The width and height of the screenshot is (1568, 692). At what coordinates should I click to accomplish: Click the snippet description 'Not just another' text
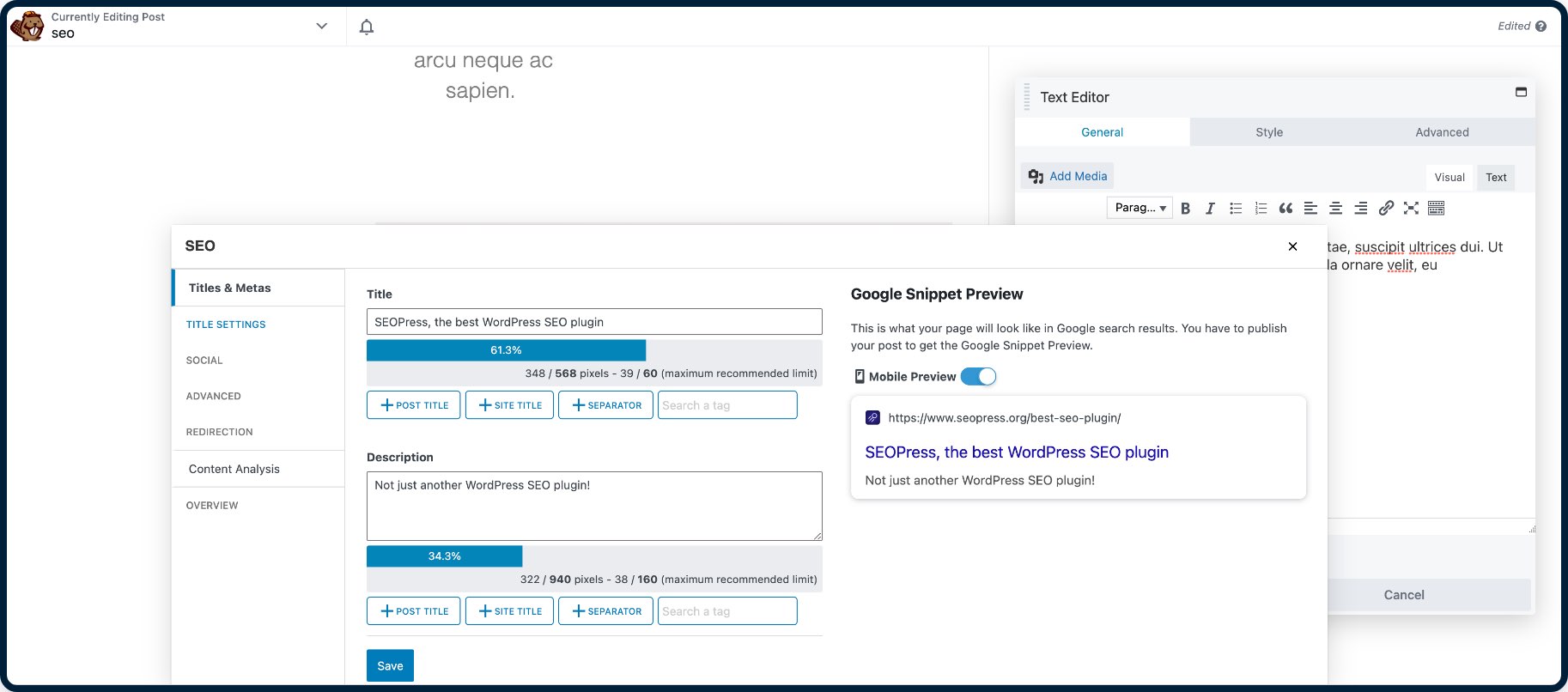click(x=980, y=481)
